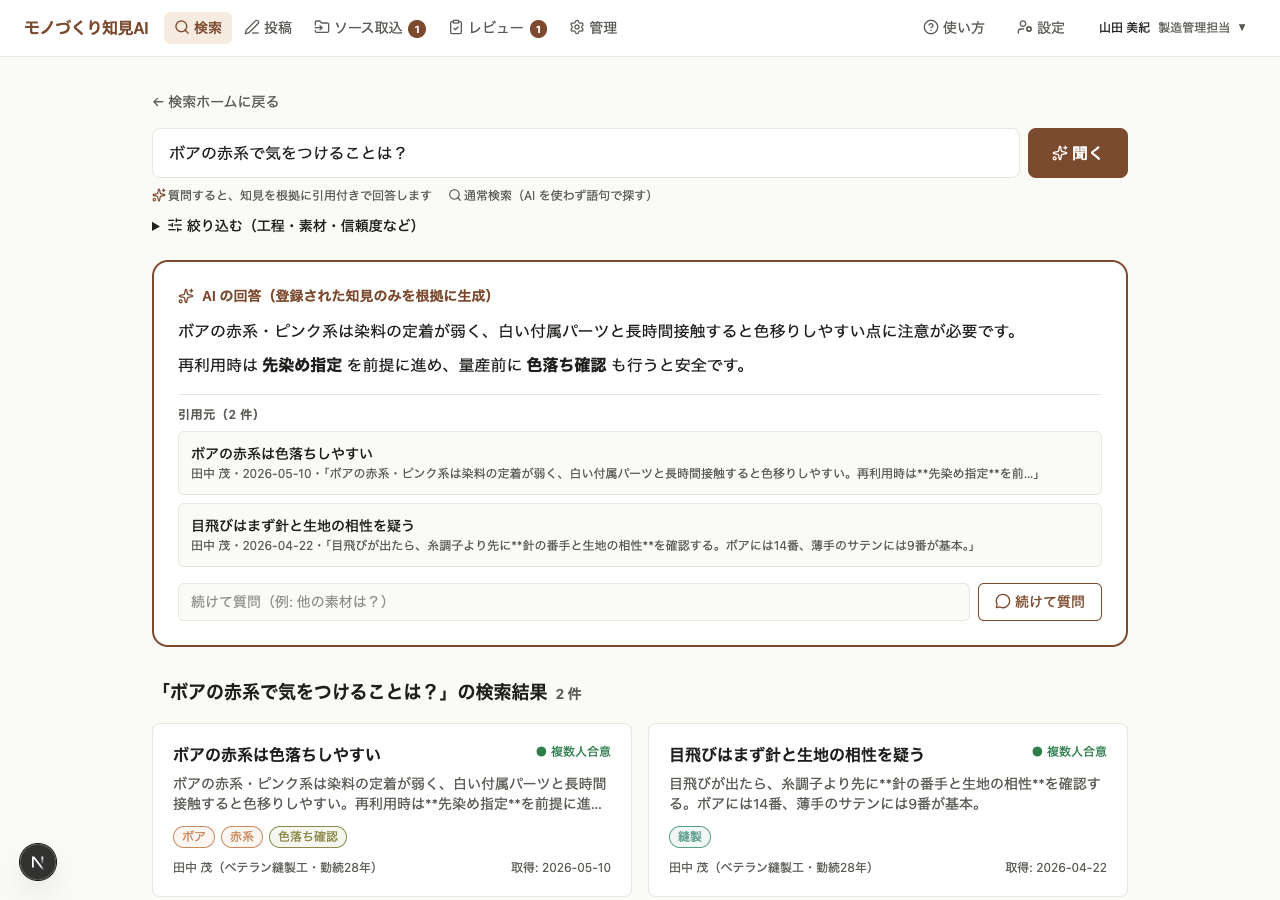Open the 投稿 tab
The width and height of the screenshot is (1280, 900).
point(268,28)
